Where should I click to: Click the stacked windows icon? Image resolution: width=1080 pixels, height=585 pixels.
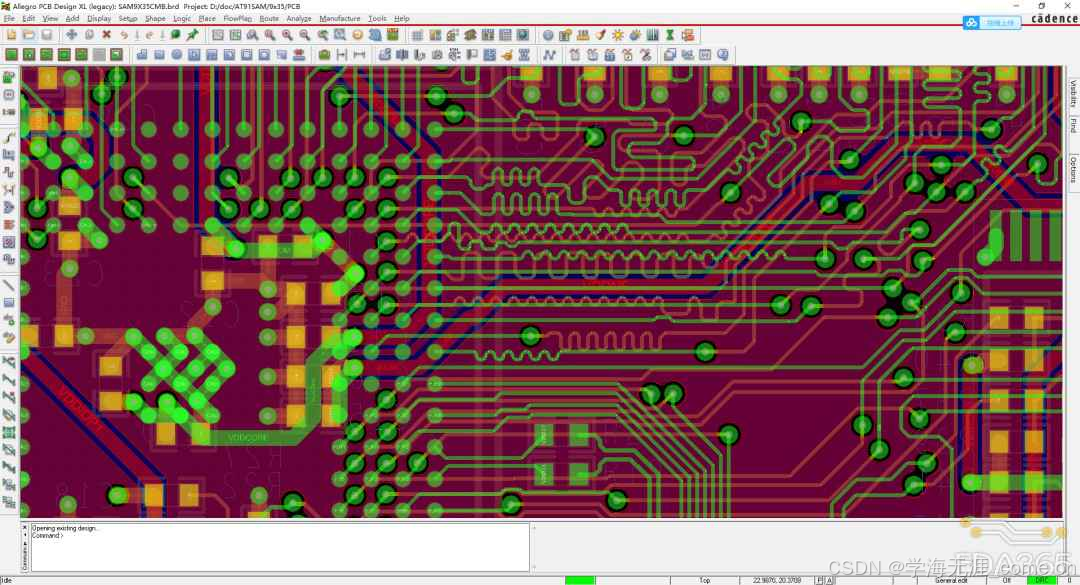[670, 54]
